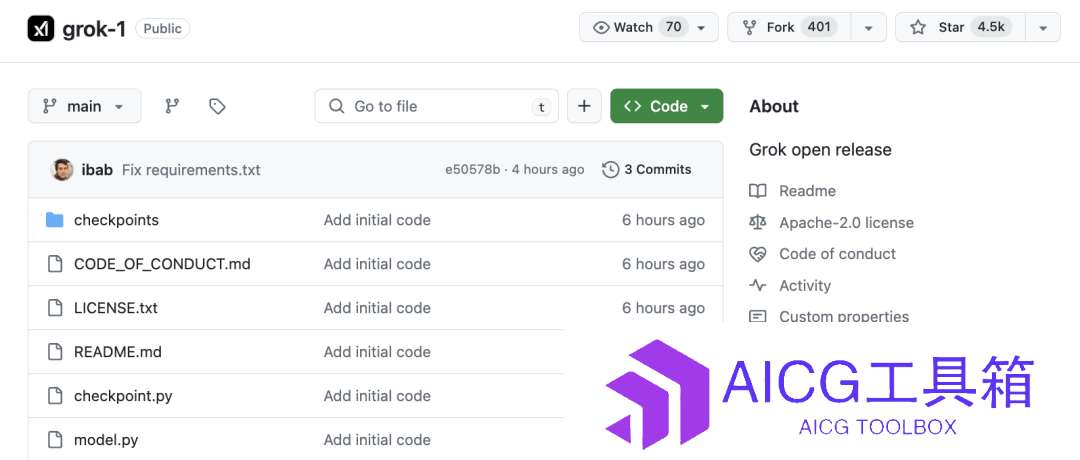Open the 'Fix requirements.txt' commit message

[191, 169]
